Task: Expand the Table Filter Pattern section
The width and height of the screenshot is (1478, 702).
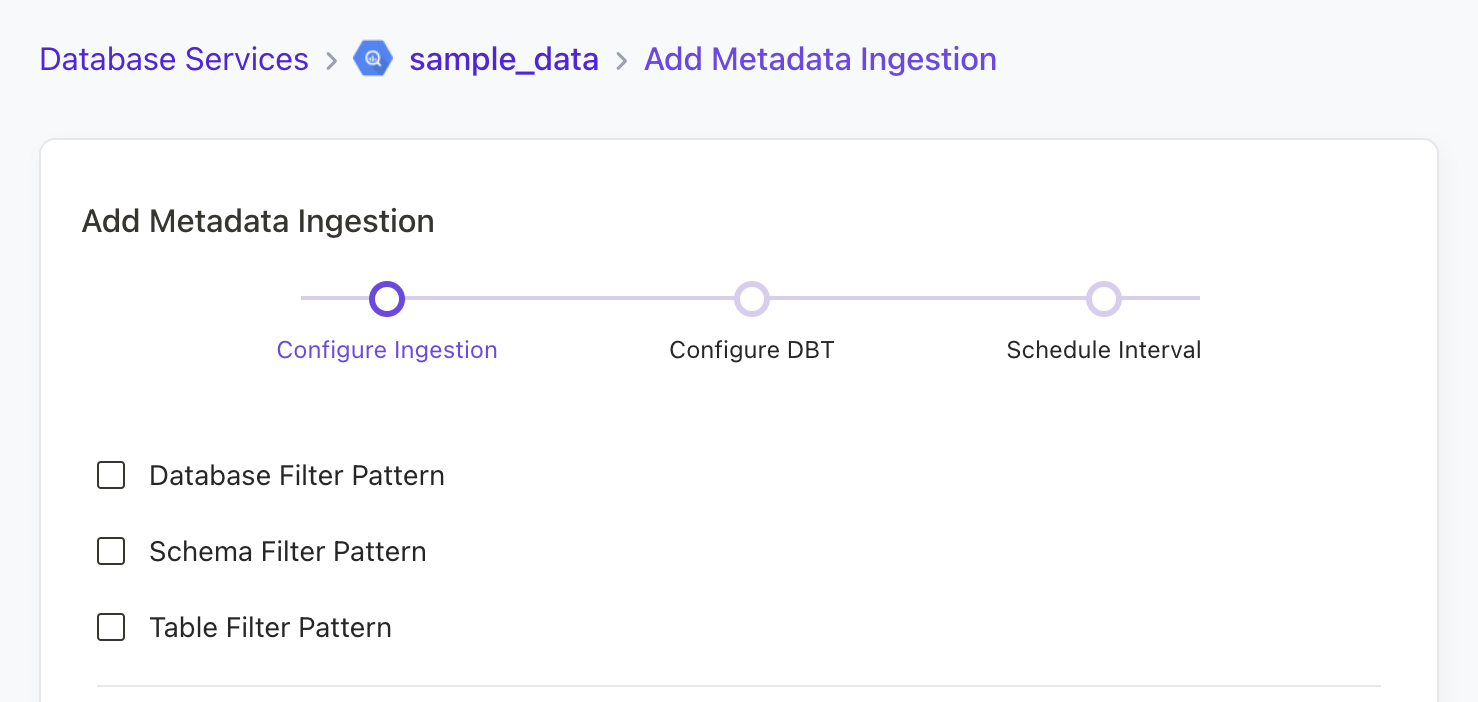Action: (270, 627)
